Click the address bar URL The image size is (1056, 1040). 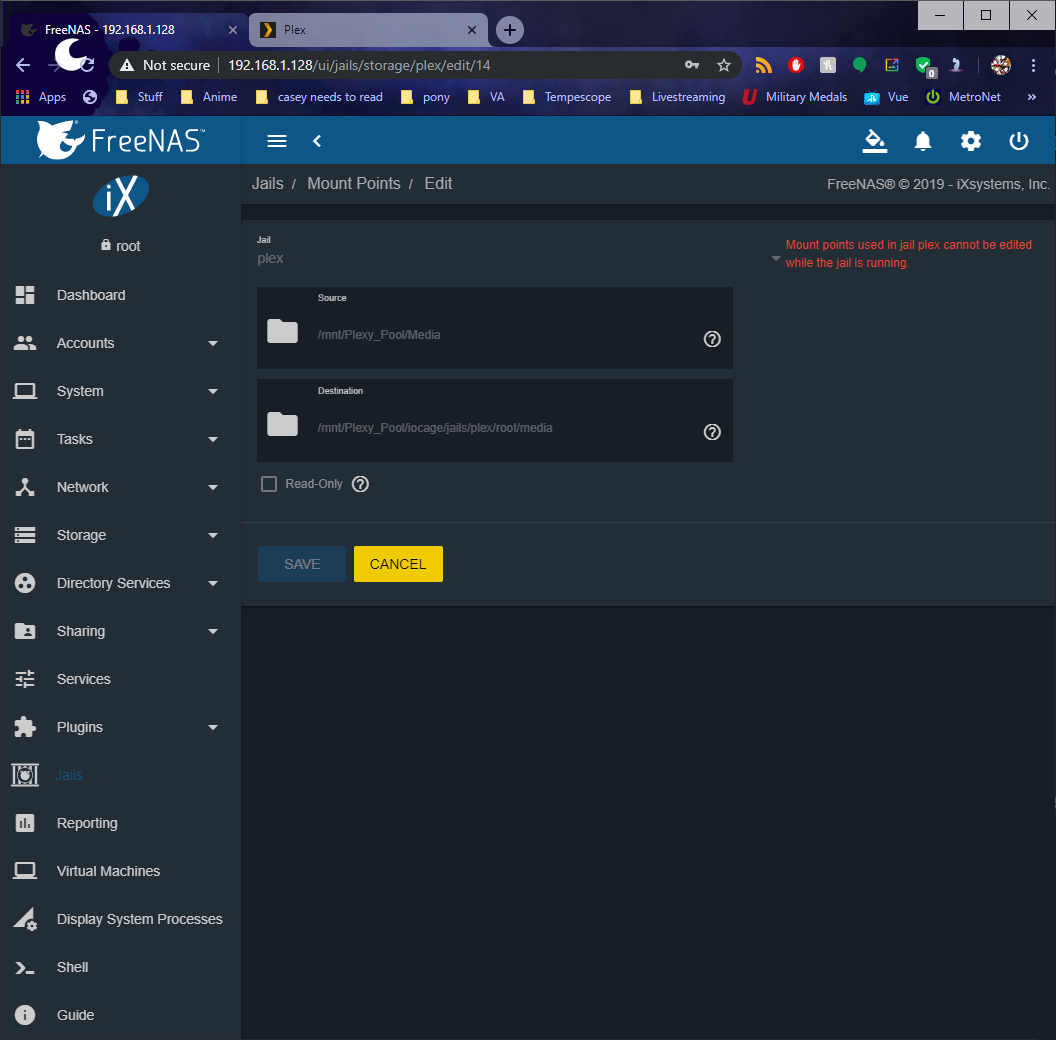(359, 65)
